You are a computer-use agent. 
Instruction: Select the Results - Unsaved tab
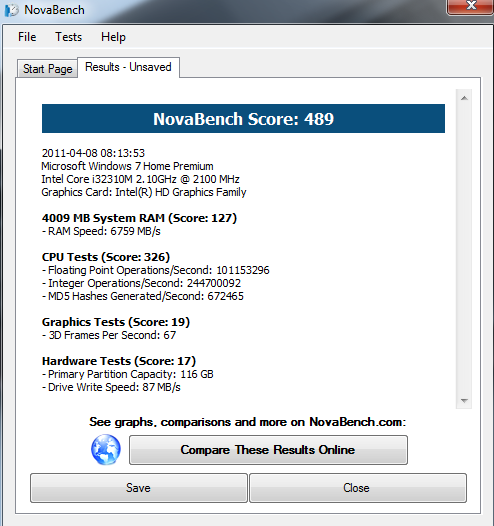click(128, 67)
